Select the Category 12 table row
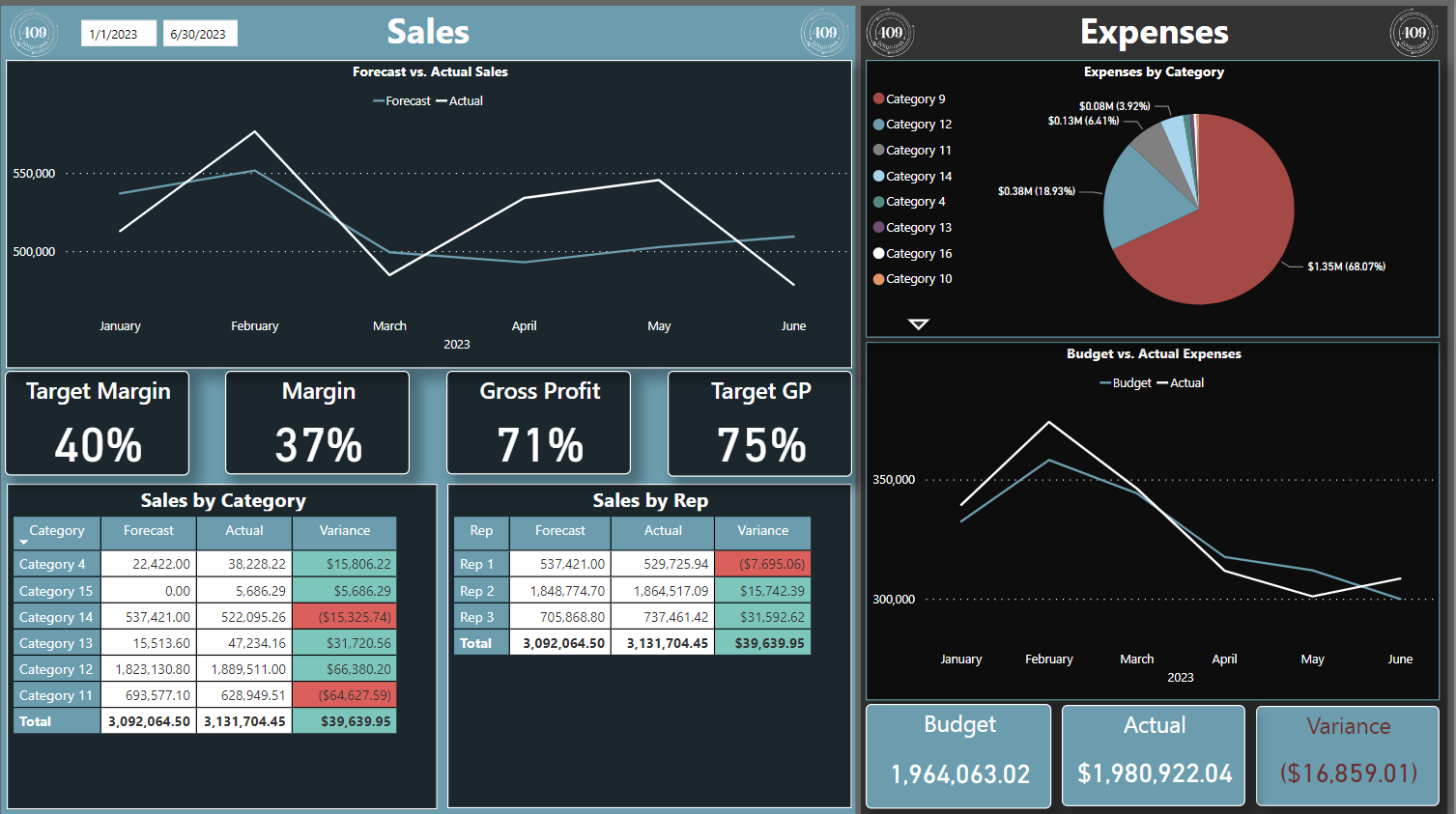This screenshot has width=1456, height=814. (205, 669)
